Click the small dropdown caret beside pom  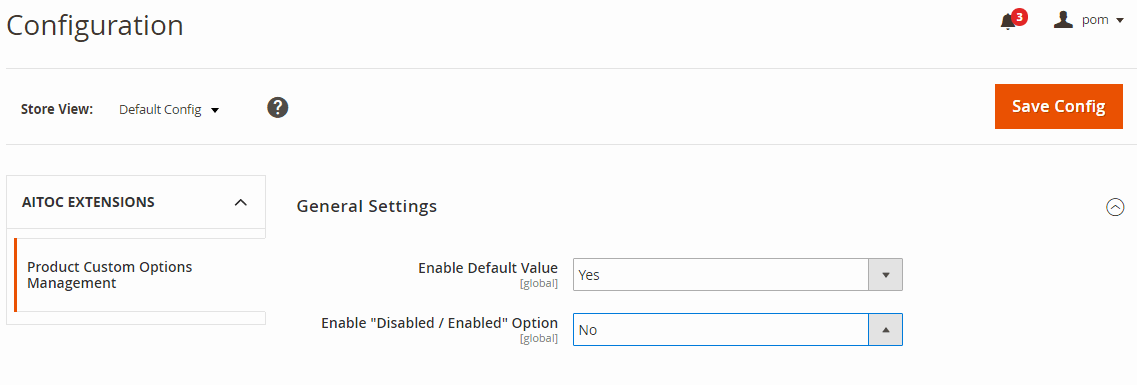click(x=1120, y=21)
